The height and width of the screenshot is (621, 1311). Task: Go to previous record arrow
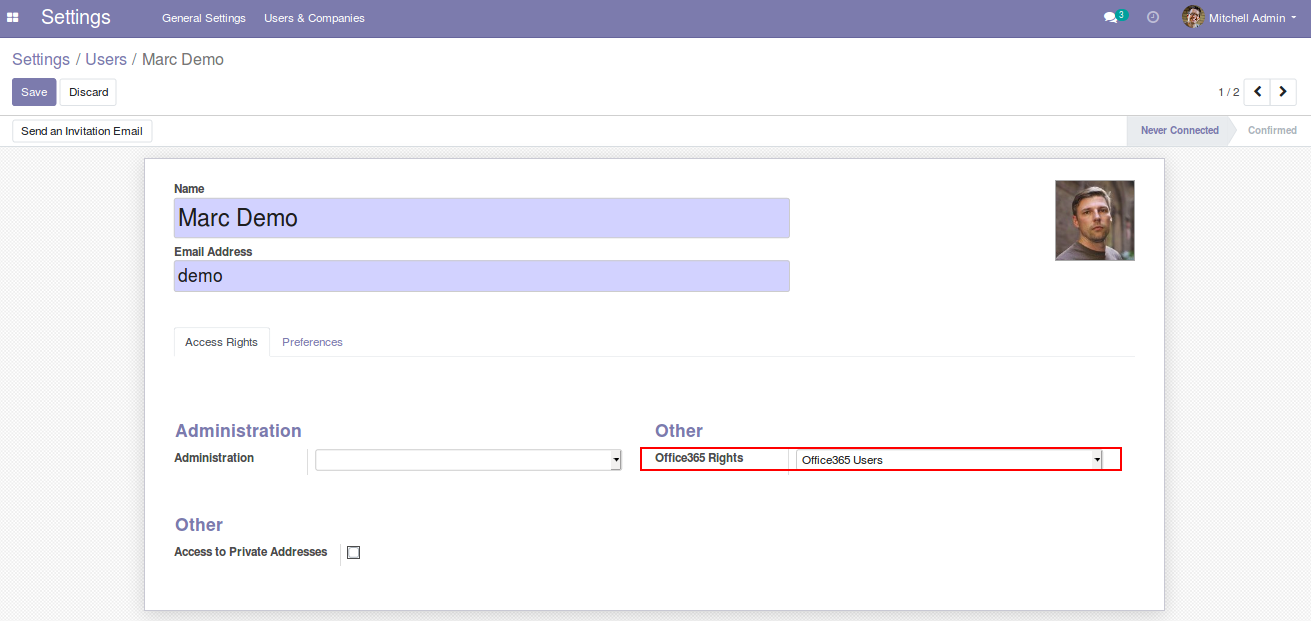(1257, 92)
